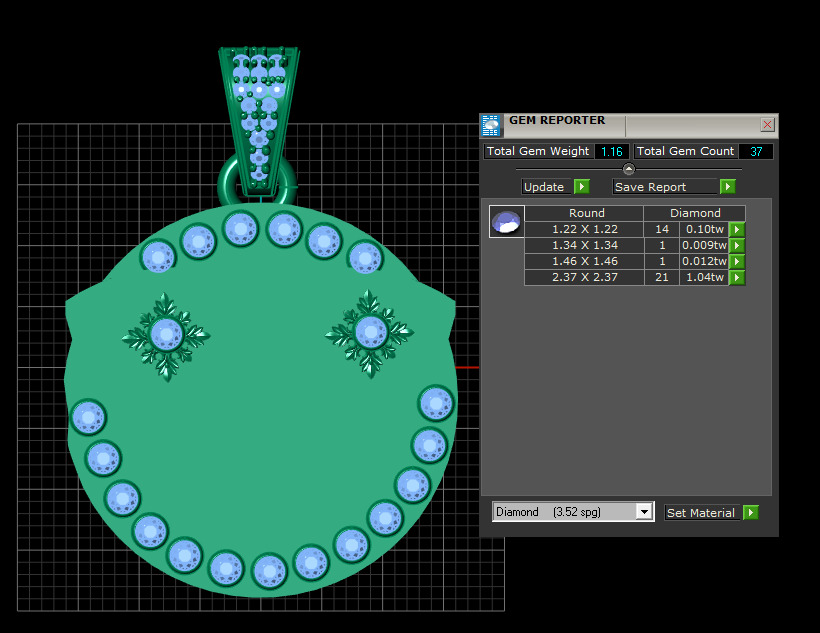The image size is (820, 633).
Task: Open the Diamond (3.52 spg) material dropdown
Action: [x=573, y=512]
